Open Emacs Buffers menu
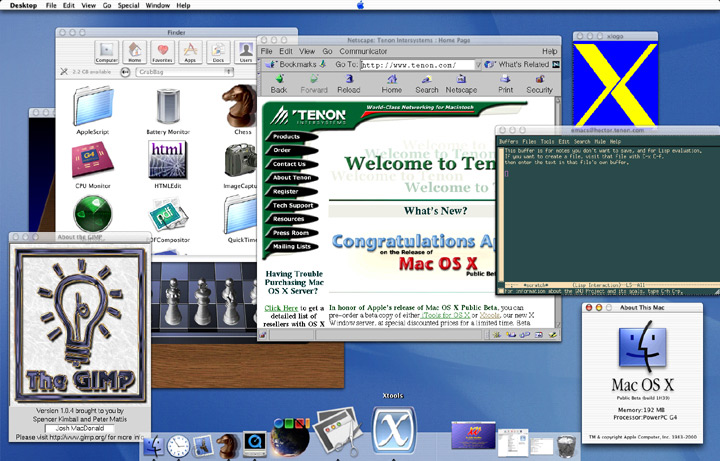 [x=508, y=142]
